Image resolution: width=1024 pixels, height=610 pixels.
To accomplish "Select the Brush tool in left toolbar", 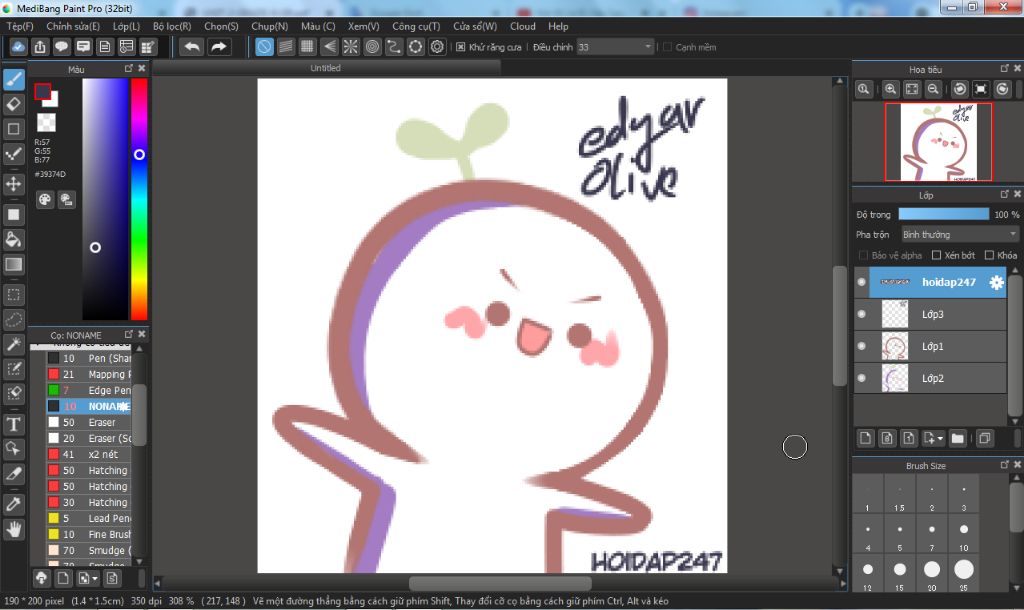I will pyautogui.click(x=14, y=80).
